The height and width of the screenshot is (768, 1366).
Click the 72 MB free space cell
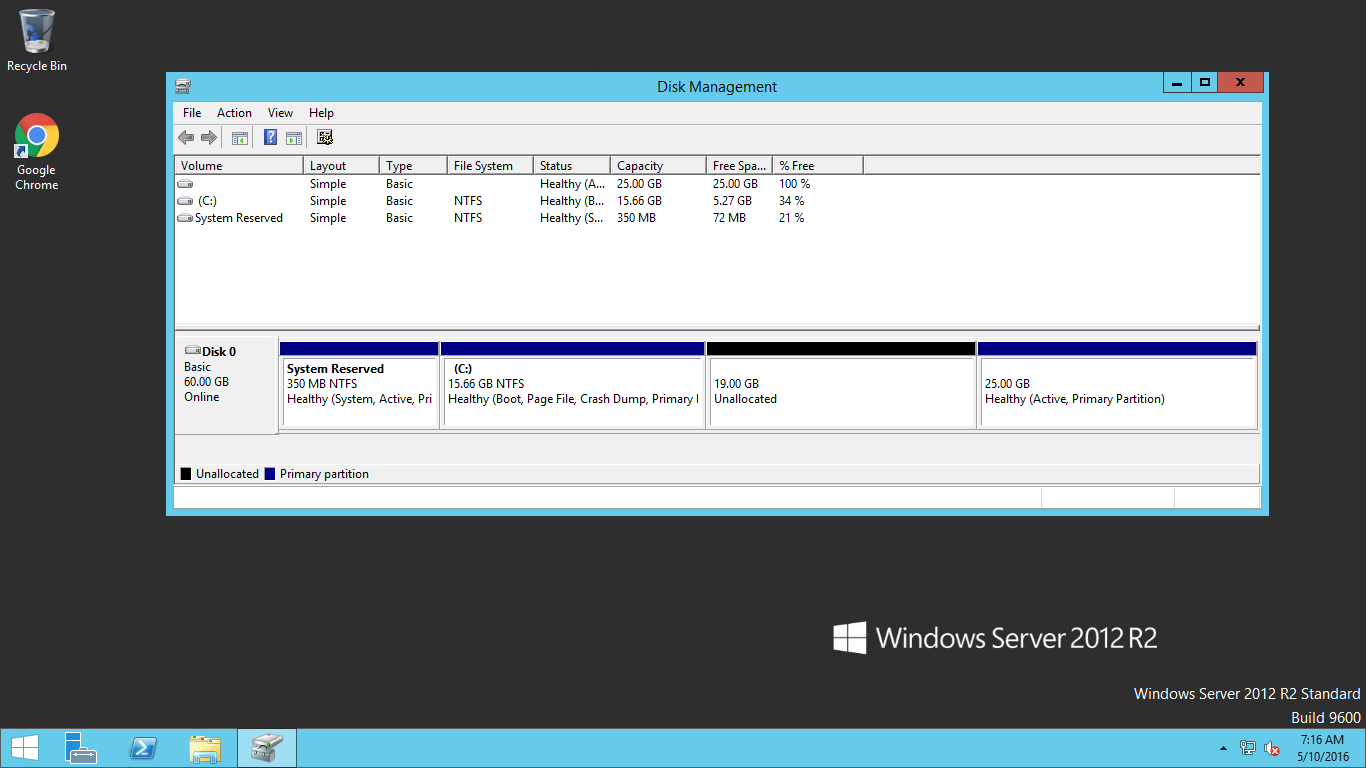coord(729,218)
